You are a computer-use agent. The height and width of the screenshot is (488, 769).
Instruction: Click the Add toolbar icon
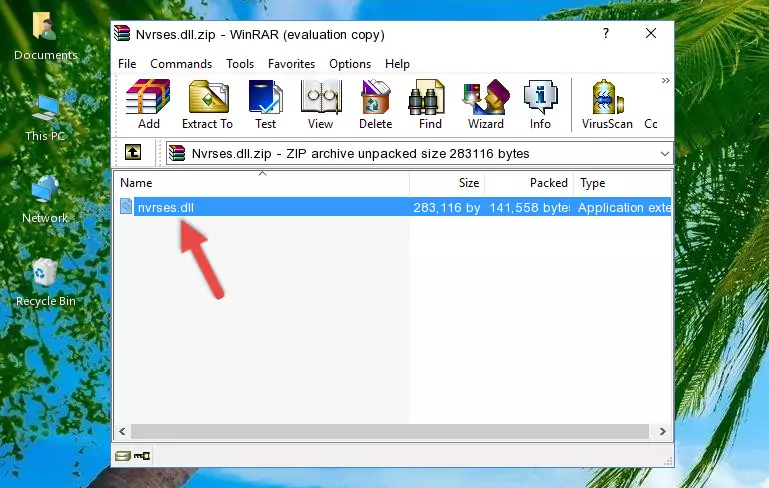coord(148,104)
